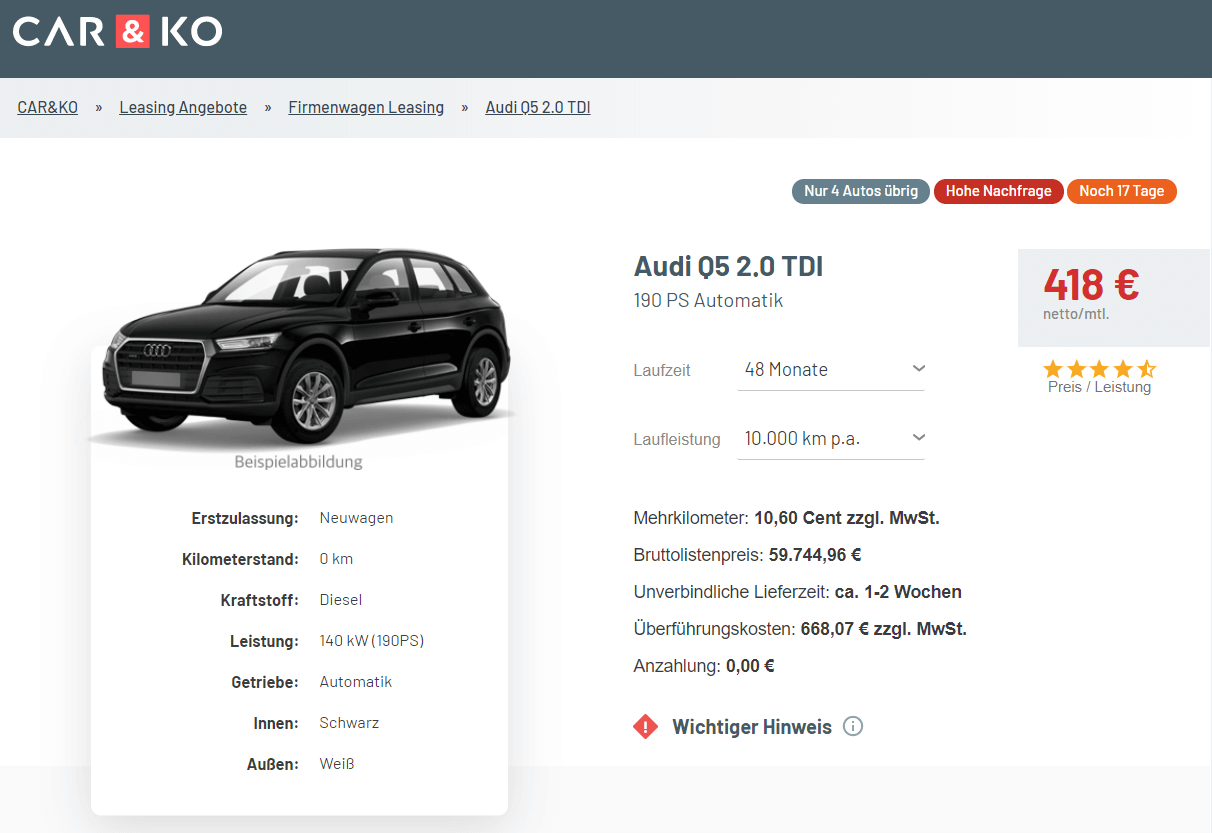The height and width of the screenshot is (833, 1212).
Task: Go to CAR&KO breadcrumb link
Action: [x=48, y=108]
